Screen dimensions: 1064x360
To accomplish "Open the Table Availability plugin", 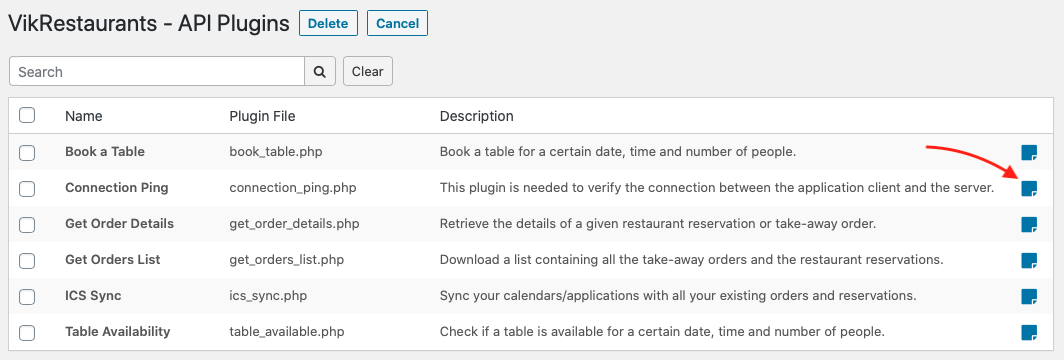I will pos(117,332).
